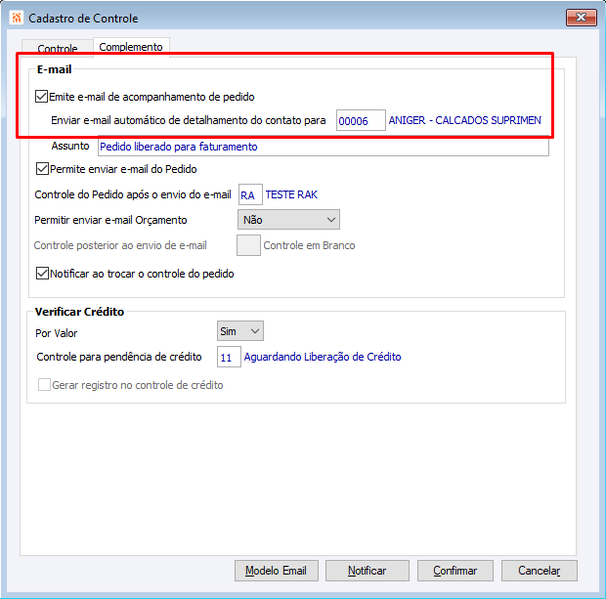Click the TESTE RAK label
606x599 pixels.
291,194
